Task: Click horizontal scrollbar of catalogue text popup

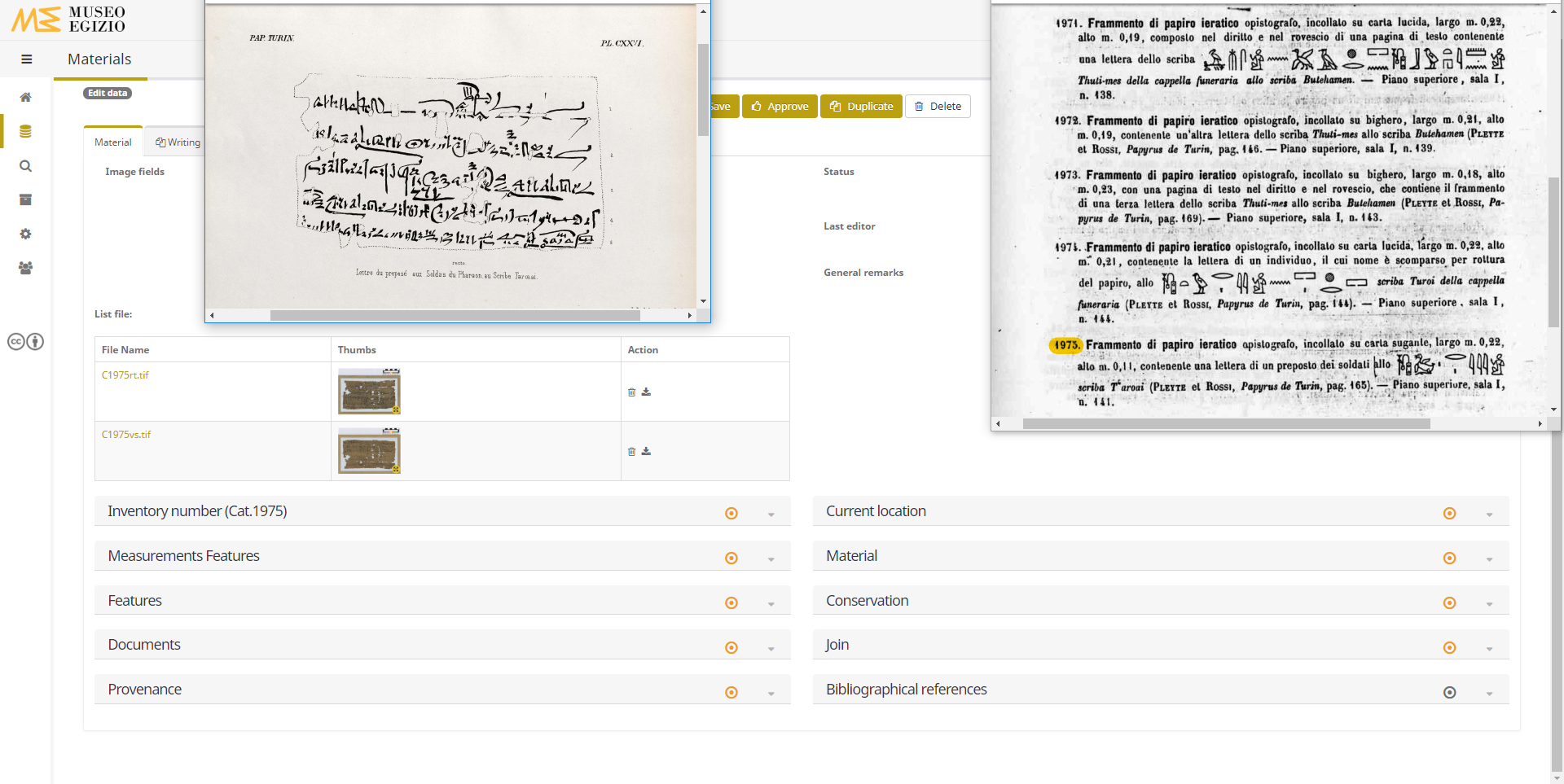Action: (x=1226, y=423)
